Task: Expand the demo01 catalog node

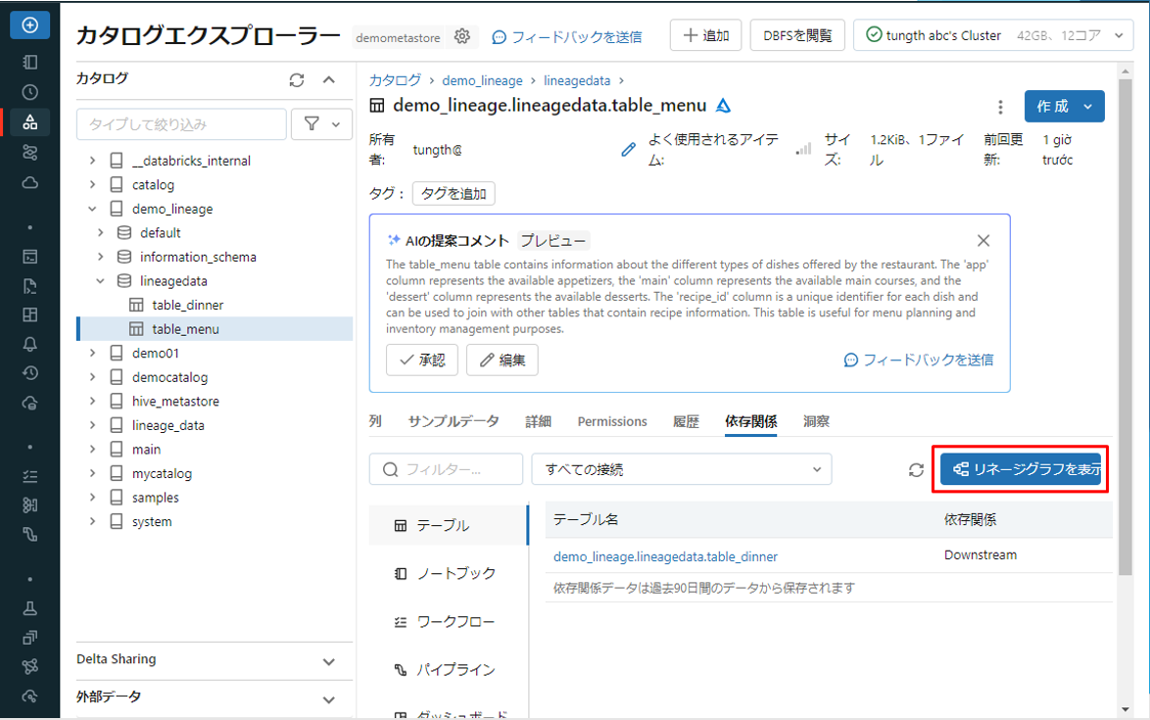Action: [x=93, y=353]
